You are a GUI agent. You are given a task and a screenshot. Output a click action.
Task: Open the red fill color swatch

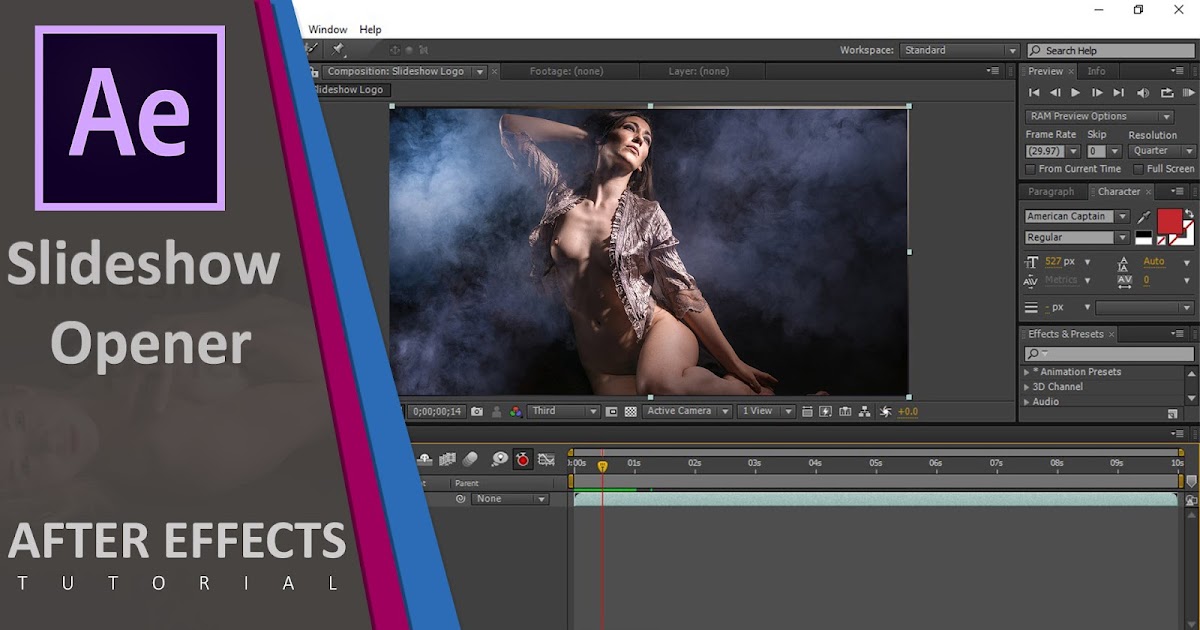click(x=1170, y=221)
